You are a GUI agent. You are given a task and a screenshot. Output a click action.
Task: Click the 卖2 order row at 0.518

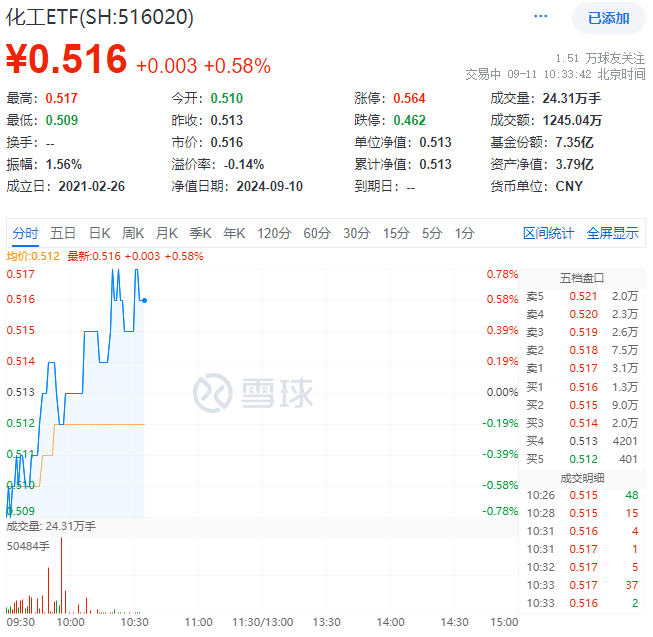pyautogui.click(x=582, y=350)
